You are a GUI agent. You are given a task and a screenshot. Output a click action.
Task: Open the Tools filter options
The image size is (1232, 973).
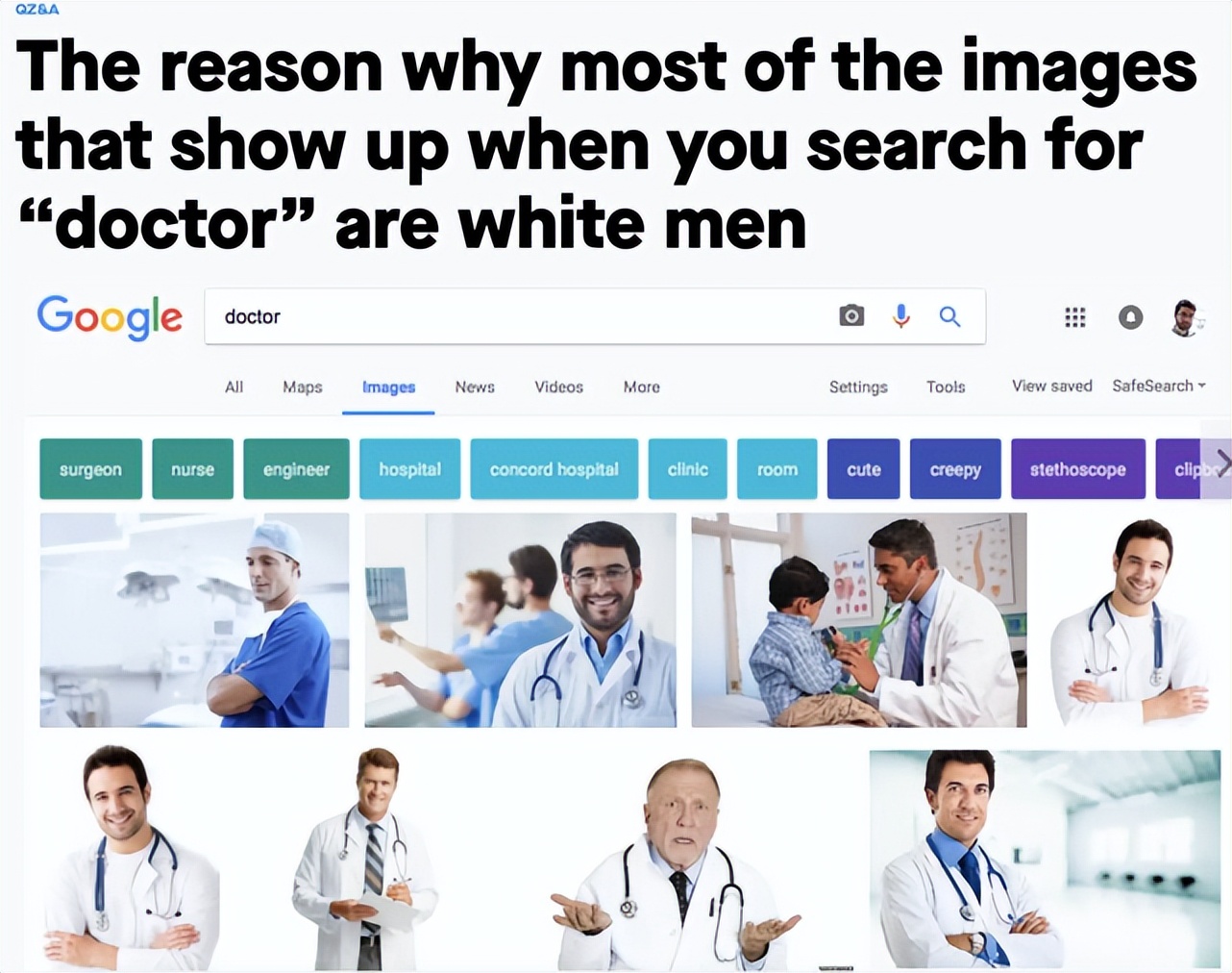pyautogui.click(x=946, y=387)
